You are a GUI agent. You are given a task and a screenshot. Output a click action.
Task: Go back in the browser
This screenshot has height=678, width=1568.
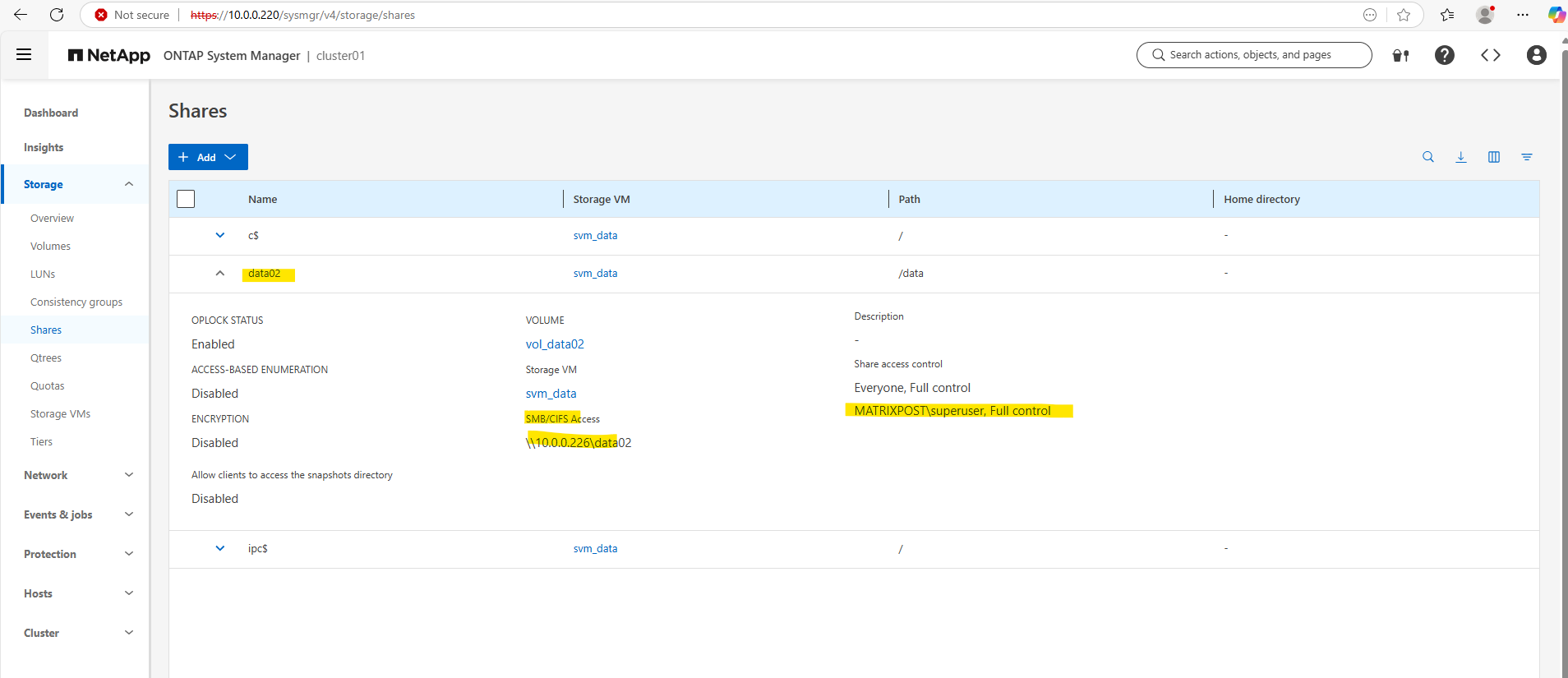(x=21, y=15)
